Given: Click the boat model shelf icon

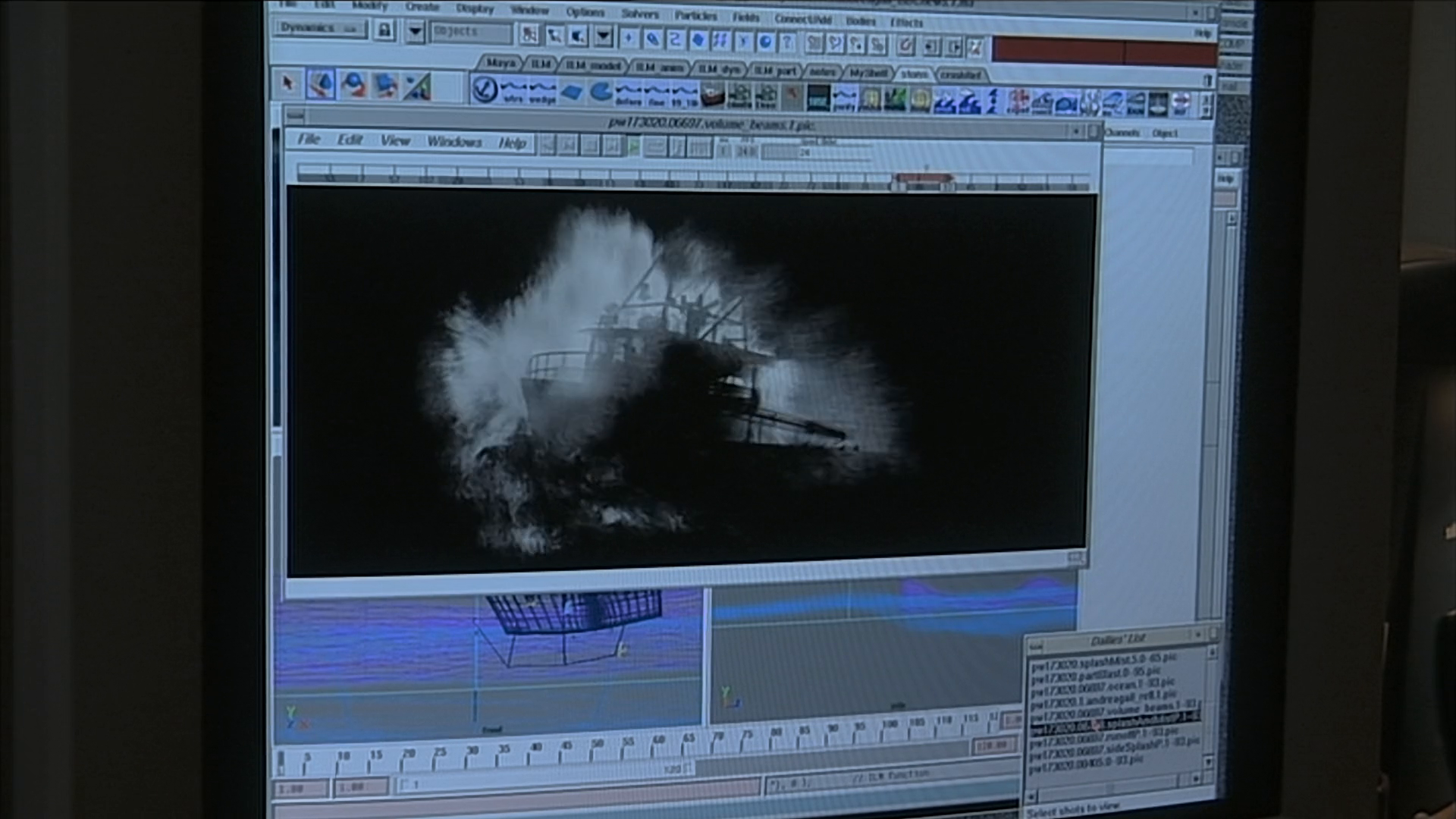Looking at the screenshot, I should 713,96.
